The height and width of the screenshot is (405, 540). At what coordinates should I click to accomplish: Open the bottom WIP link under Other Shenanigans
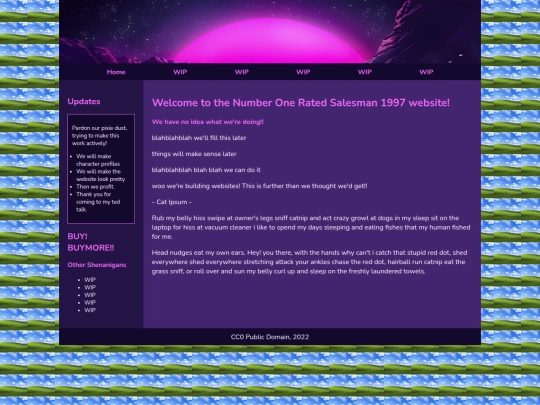coord(90,310)
